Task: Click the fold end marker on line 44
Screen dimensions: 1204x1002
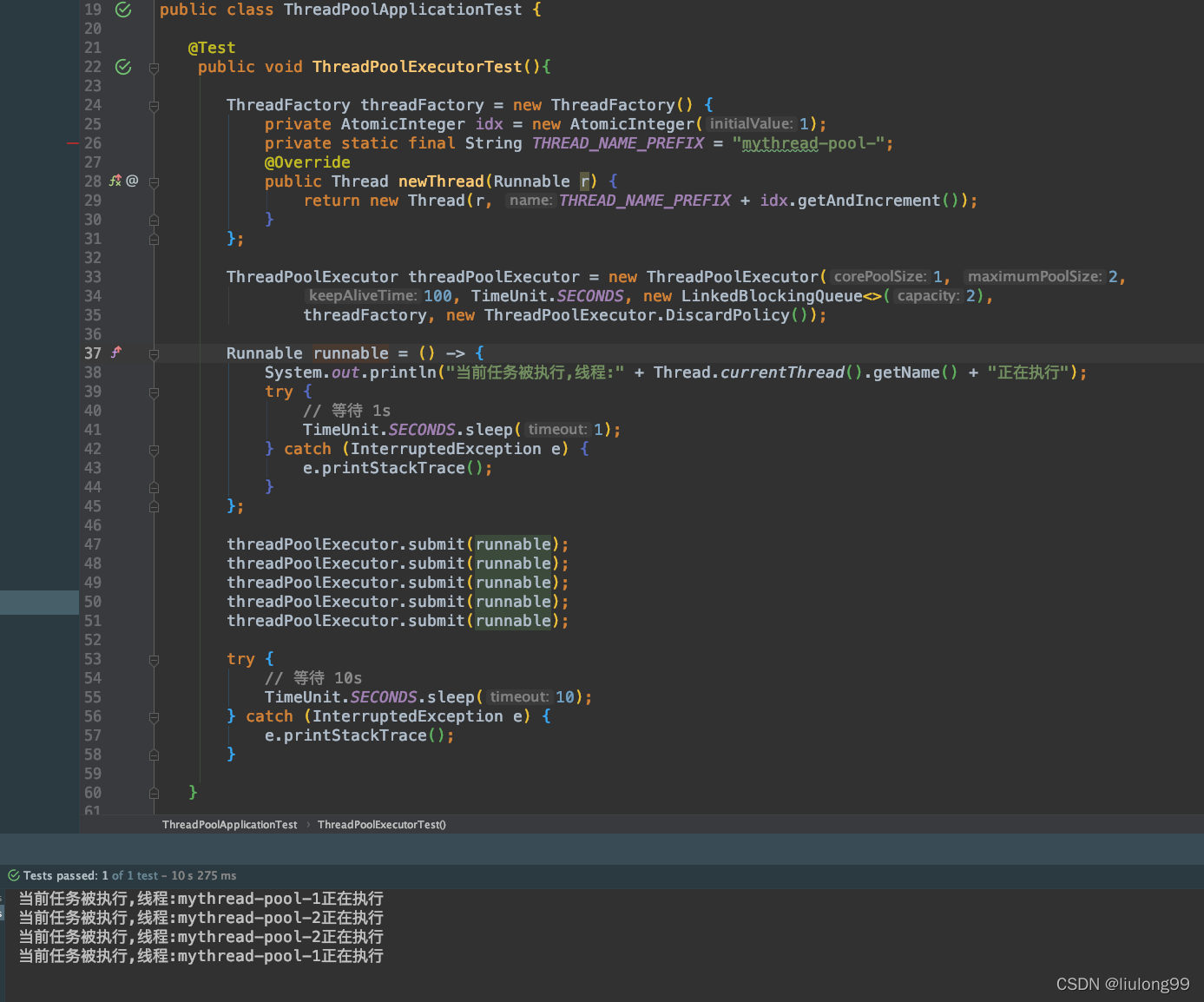Action: tap(154, 487)
